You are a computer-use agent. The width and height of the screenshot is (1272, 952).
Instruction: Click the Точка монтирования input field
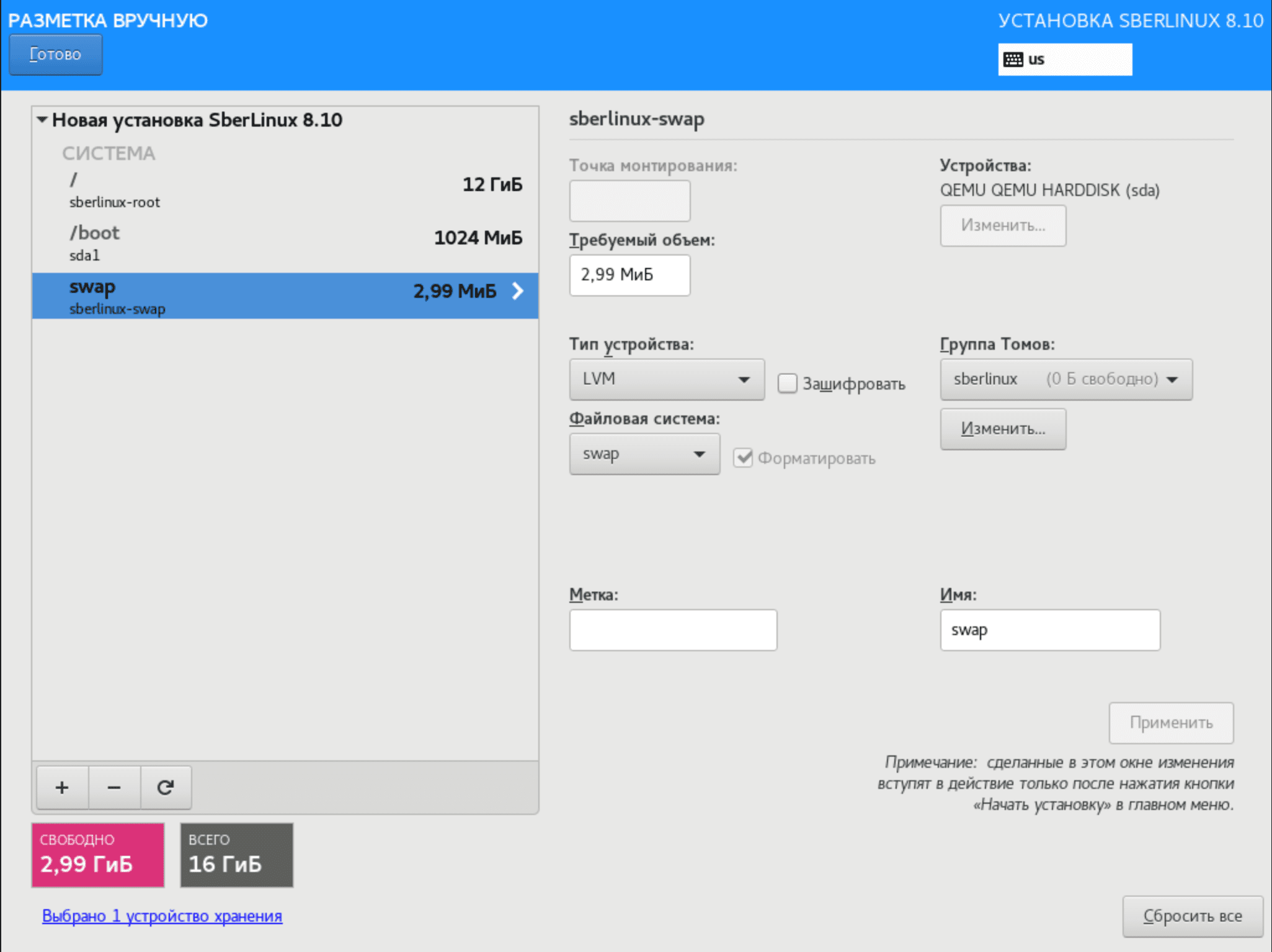(x=629, y=201)
